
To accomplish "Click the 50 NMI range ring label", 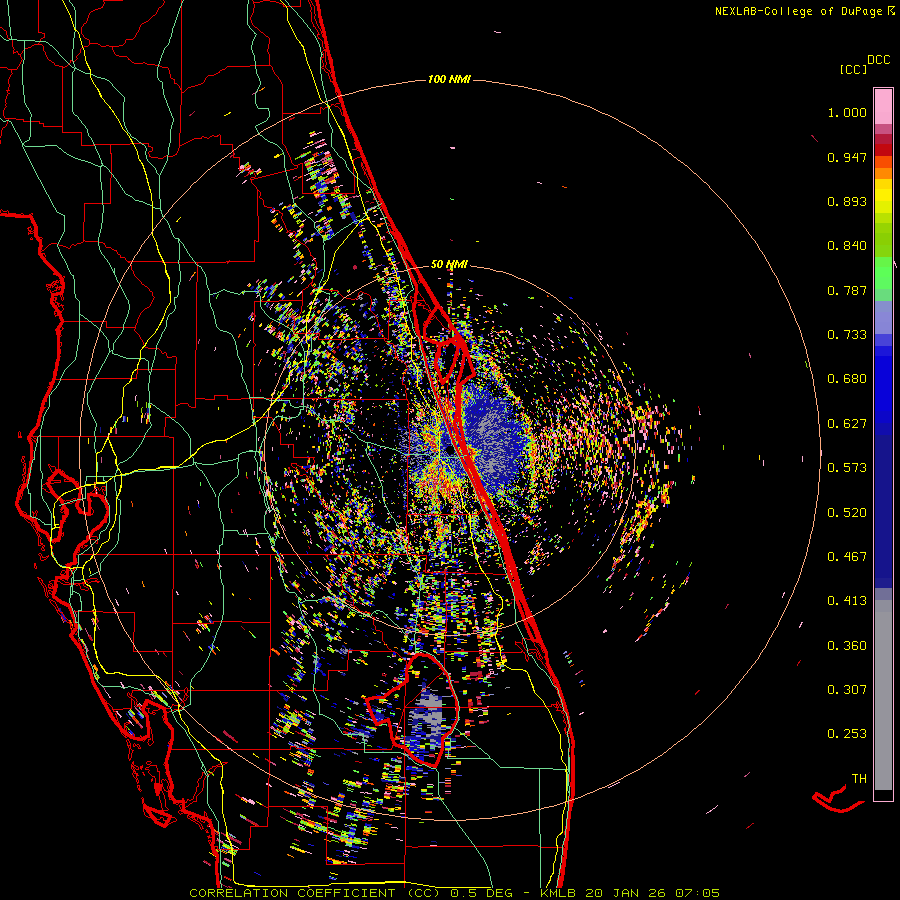I will 449,264.
